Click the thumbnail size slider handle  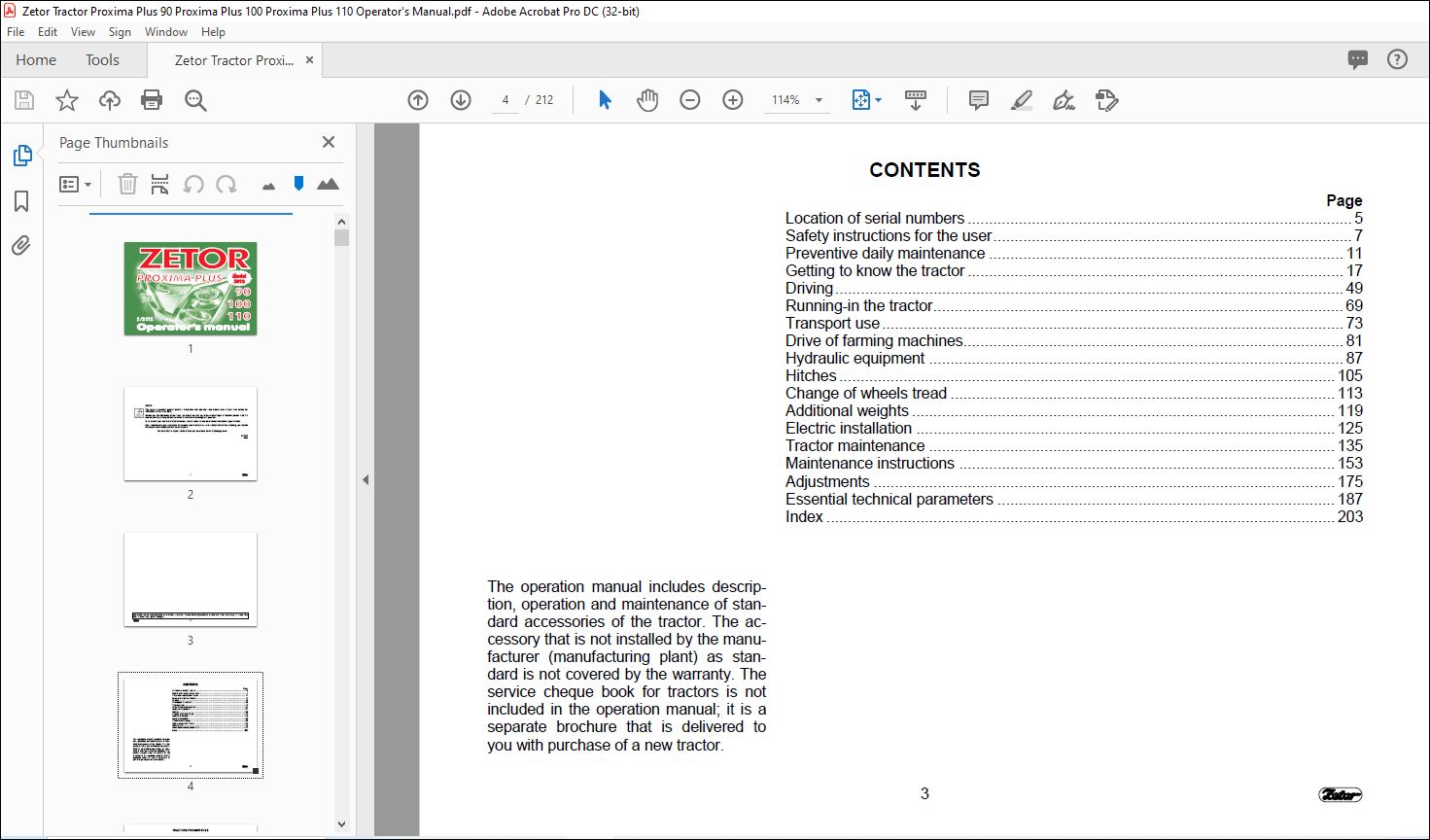[x=298, y=184]
